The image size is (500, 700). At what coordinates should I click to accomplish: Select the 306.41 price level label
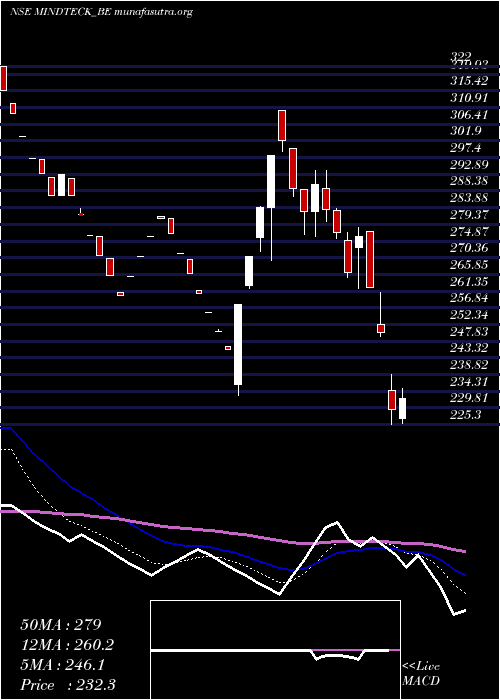(x=469, y=115)
